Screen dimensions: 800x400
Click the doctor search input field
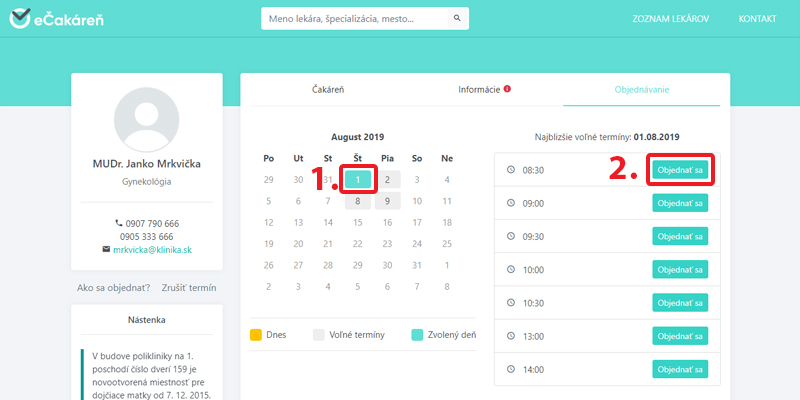[x=355, y=19]
